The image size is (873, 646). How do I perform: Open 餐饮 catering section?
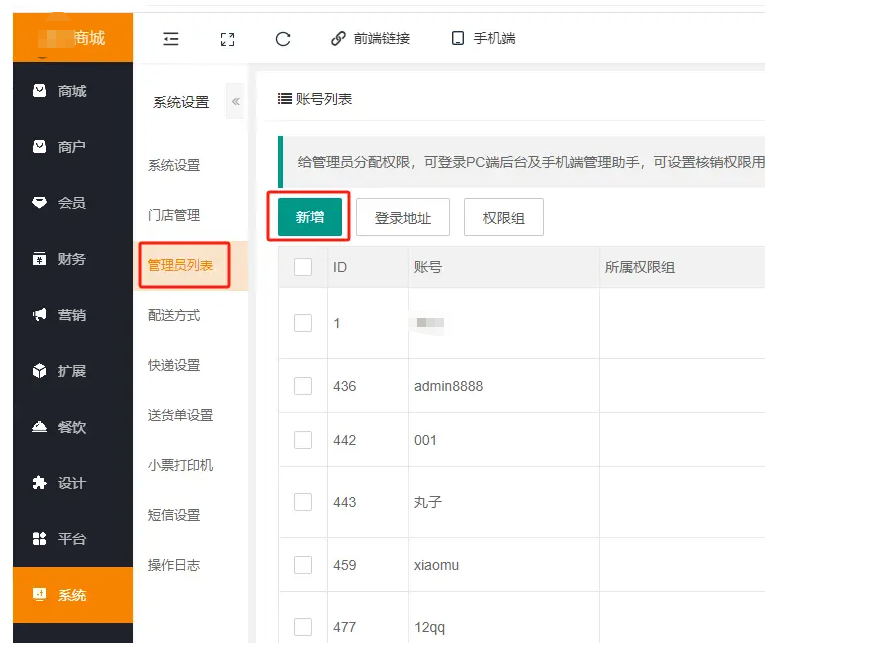(72, 427)
